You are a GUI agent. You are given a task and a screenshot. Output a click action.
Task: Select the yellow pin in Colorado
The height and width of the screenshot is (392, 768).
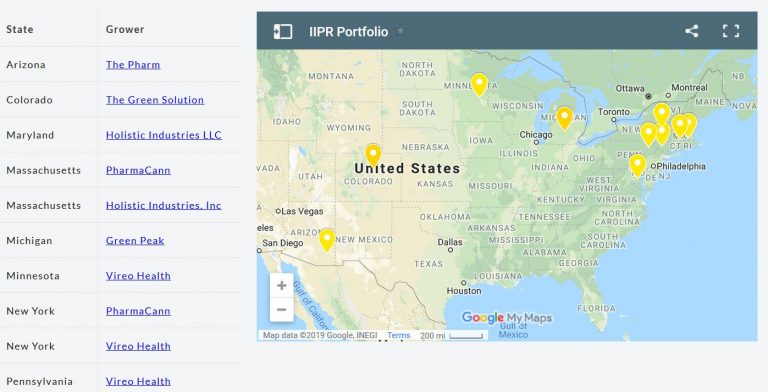pos(373,155)
